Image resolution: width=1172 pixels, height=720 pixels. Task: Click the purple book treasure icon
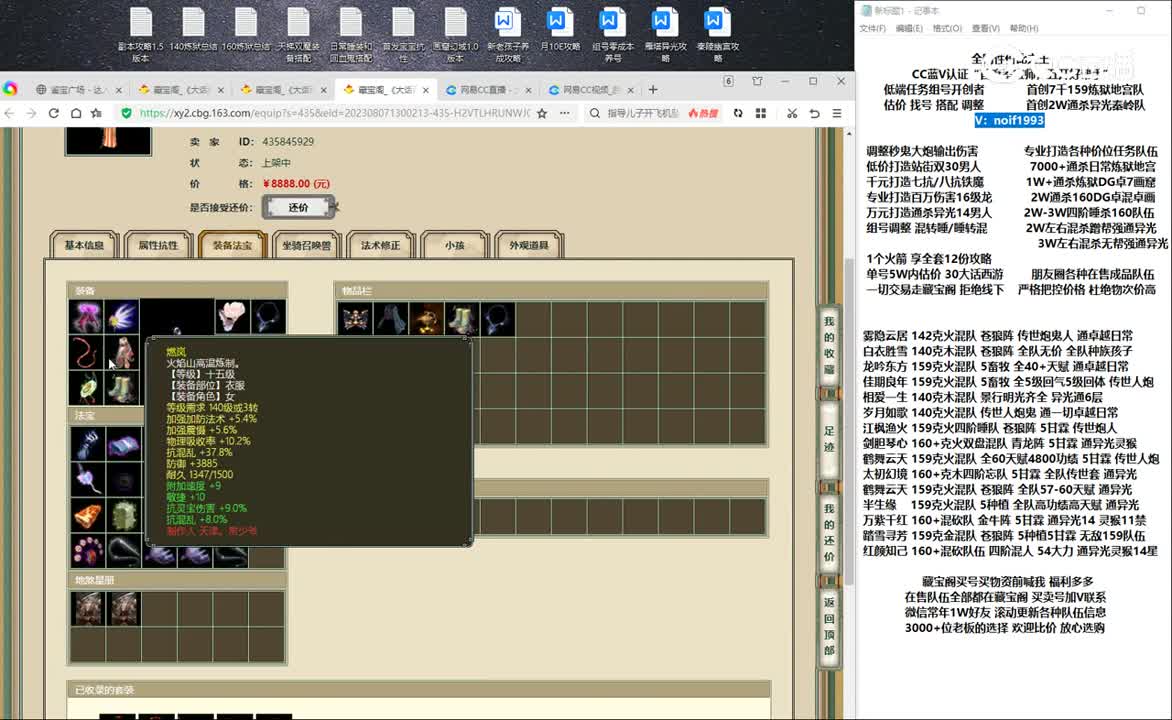click(123, 444)
